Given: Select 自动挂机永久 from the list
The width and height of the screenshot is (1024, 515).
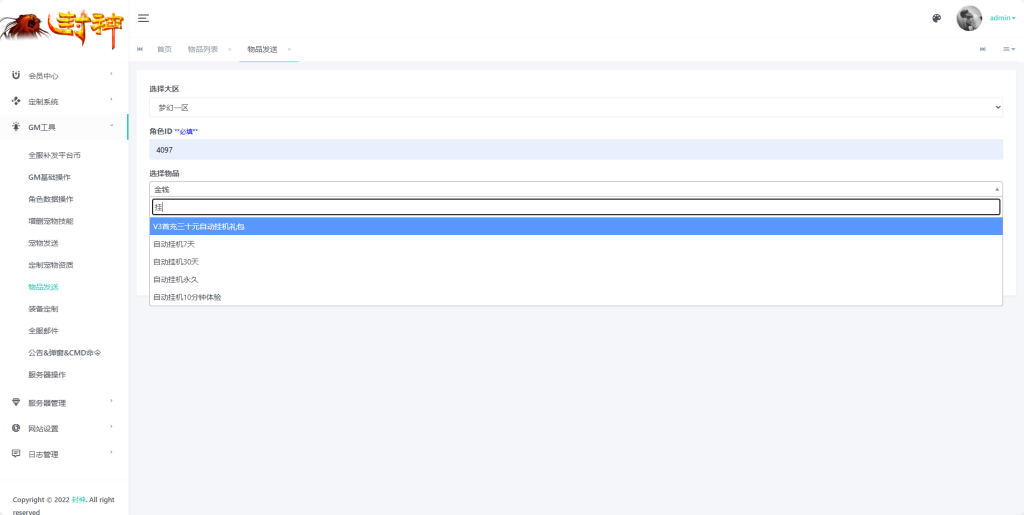Looking at the screenshot, I should point(575,279).
